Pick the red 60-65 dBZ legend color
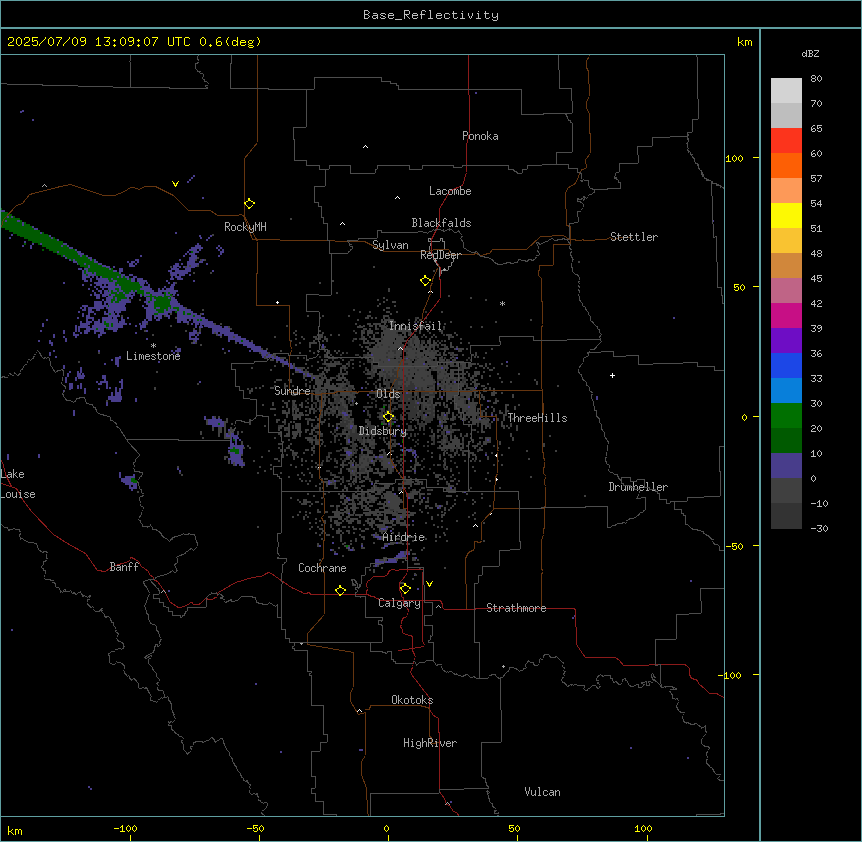Image resolution: width=862 pixels, height=842 pixels. [786, 140]
